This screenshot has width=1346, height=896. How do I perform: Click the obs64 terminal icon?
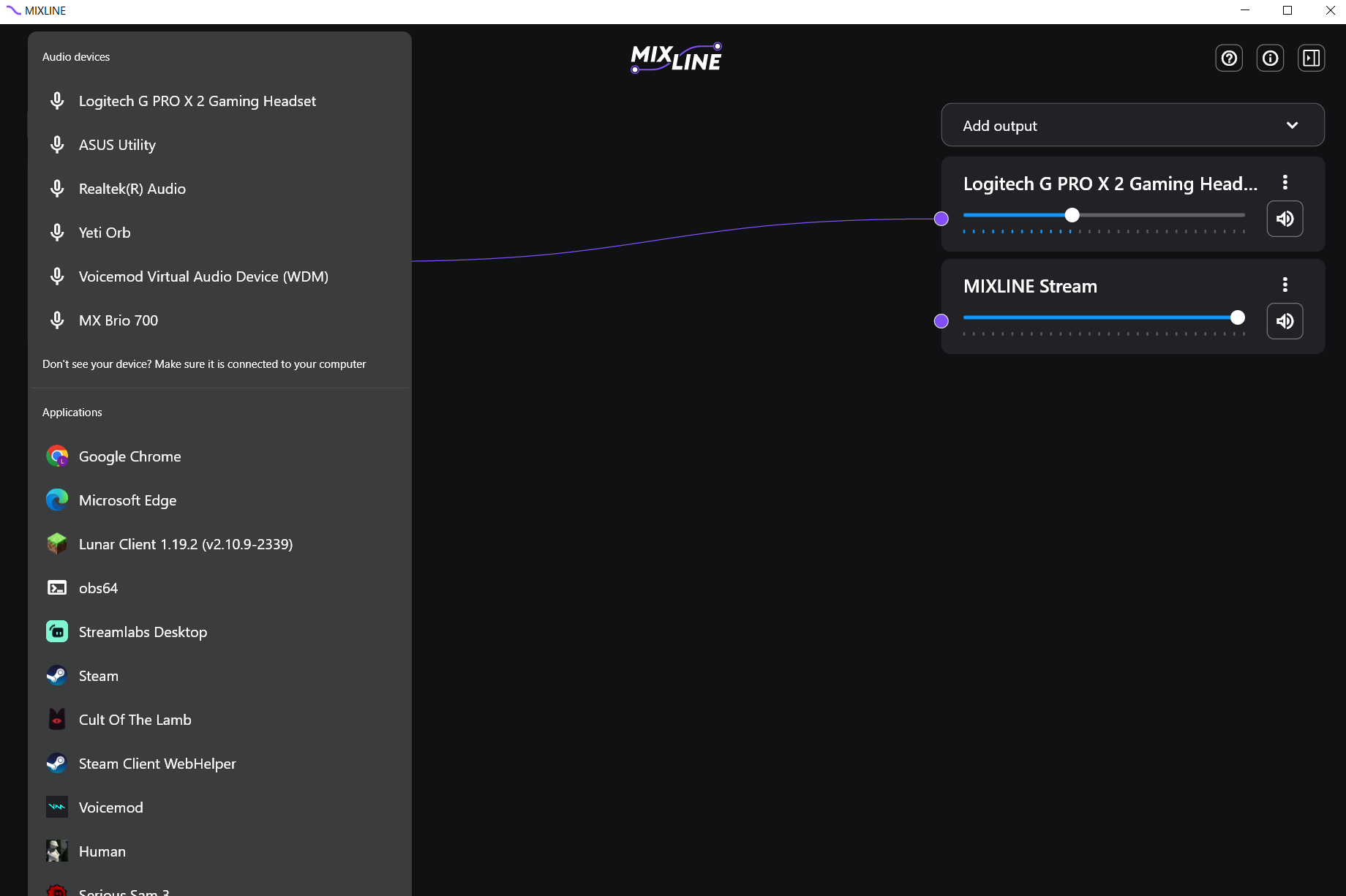[x=57, y=588]
